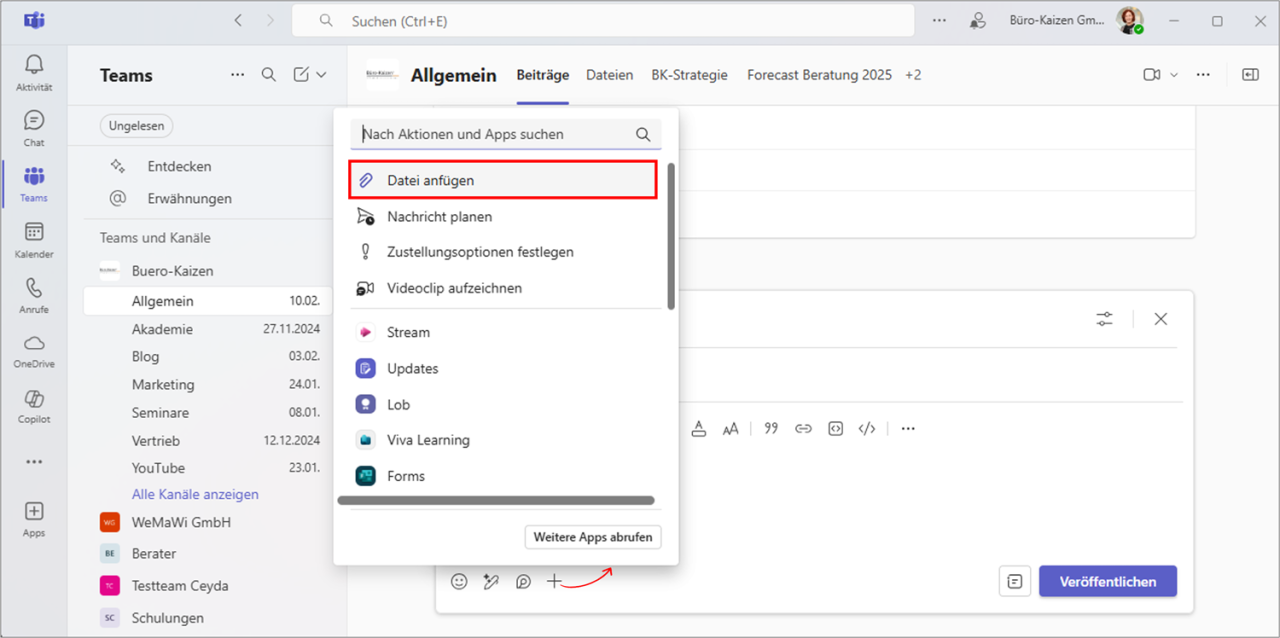Image resolution: width=1280 pixels, height=638 pixels.
Task: Insert an emoji using the smiley icon
Action: (459, 581)
